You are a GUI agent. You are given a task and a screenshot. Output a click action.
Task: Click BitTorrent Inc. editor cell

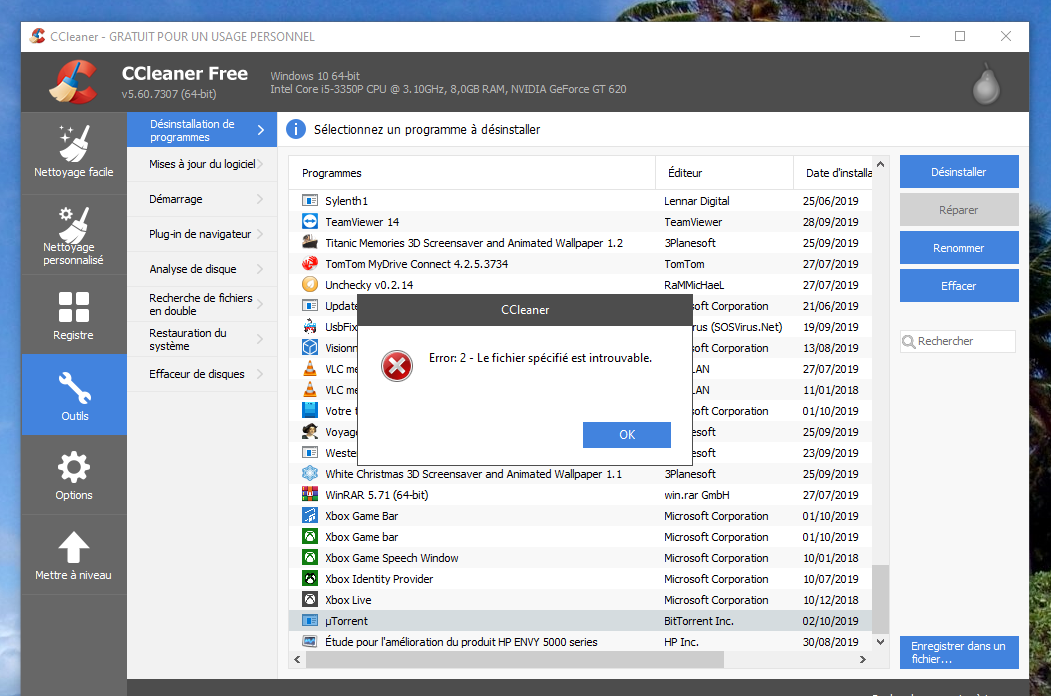pyautogui.click(x=698, y=621)
